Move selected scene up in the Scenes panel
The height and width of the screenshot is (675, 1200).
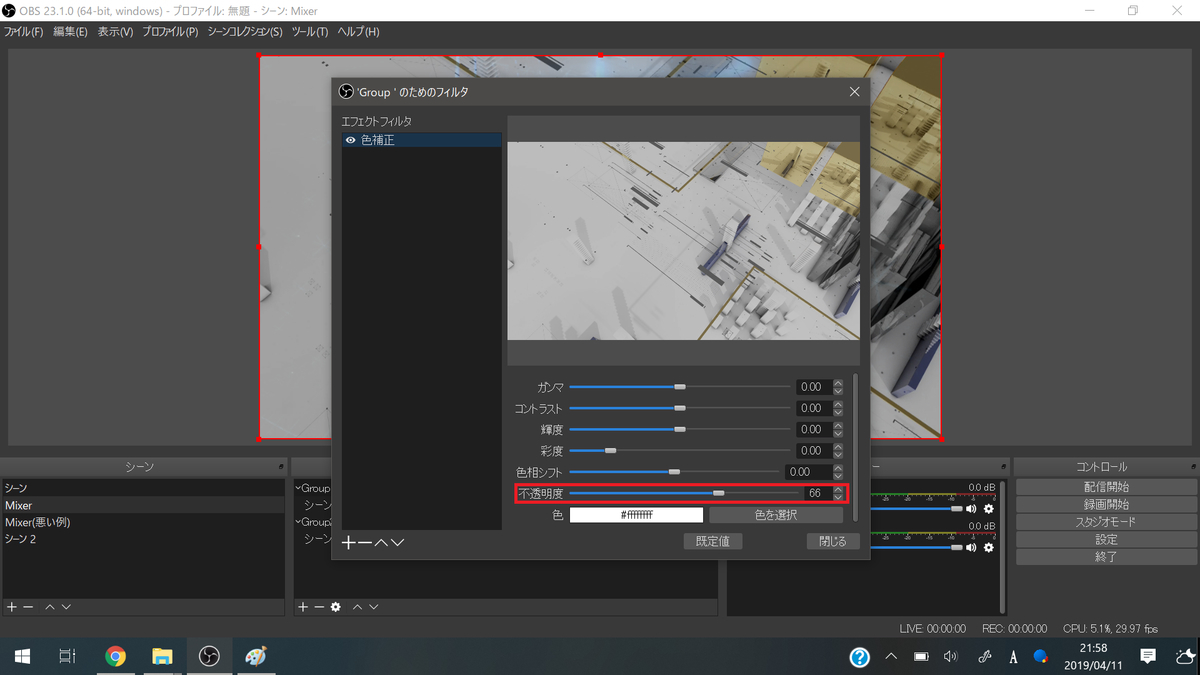coord(50,607)
